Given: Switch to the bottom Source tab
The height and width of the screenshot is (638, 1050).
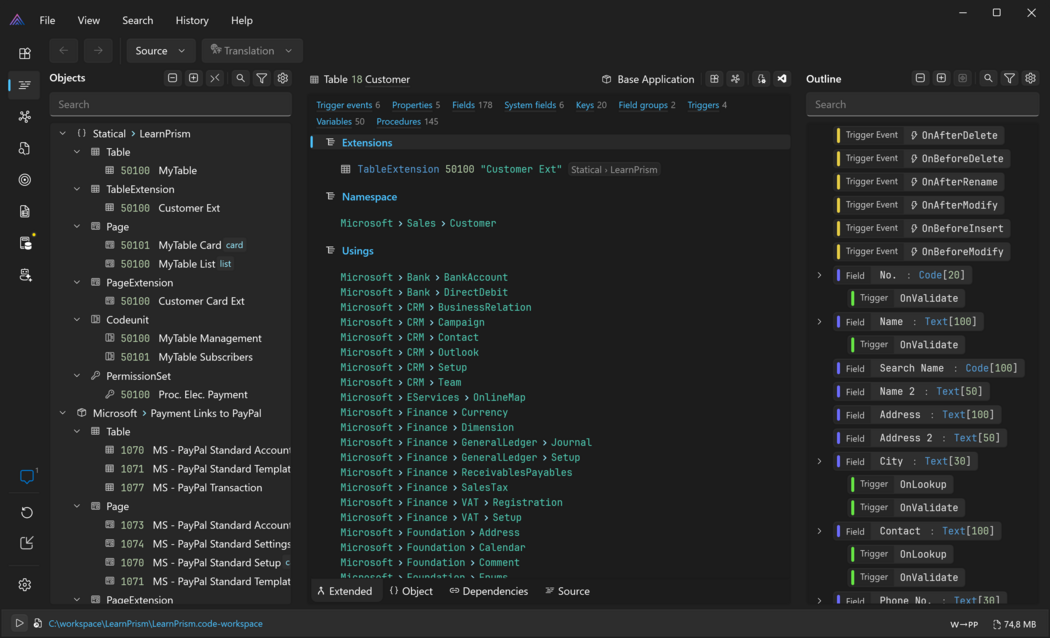Looking at the screenshot, I should (x=568, y=591).
